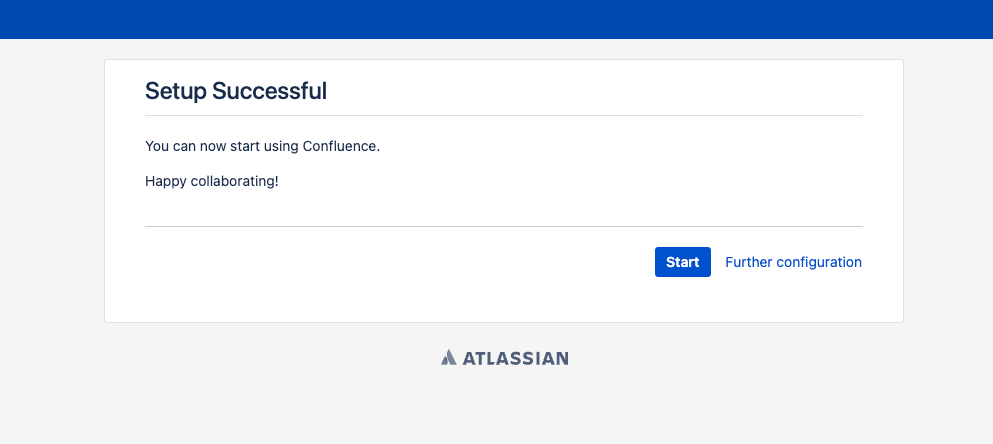This screenshot has height=444, width=993.
Task: Click the gray margin left of the setup panel
Action: (52, 190)
